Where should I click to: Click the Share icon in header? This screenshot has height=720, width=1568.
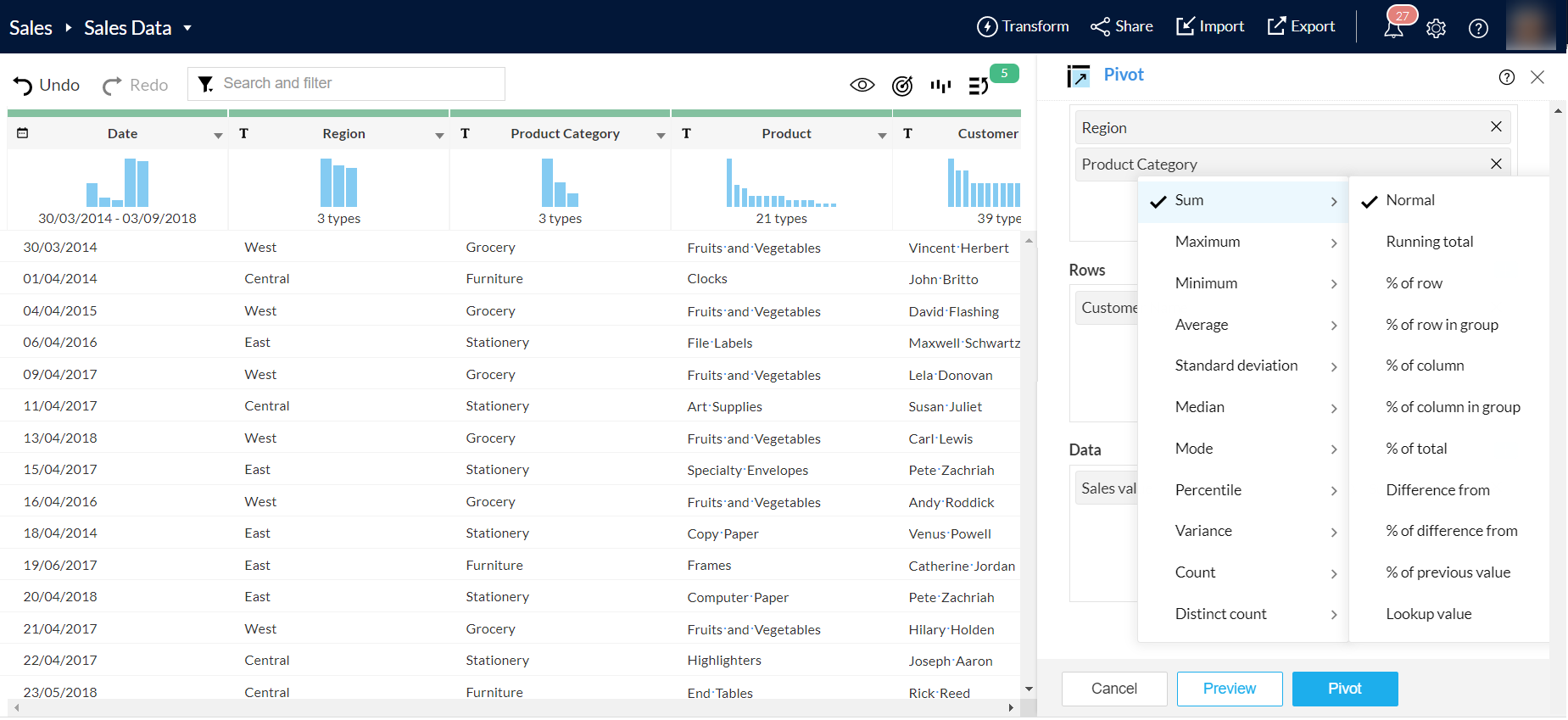tap(1100, 27)
